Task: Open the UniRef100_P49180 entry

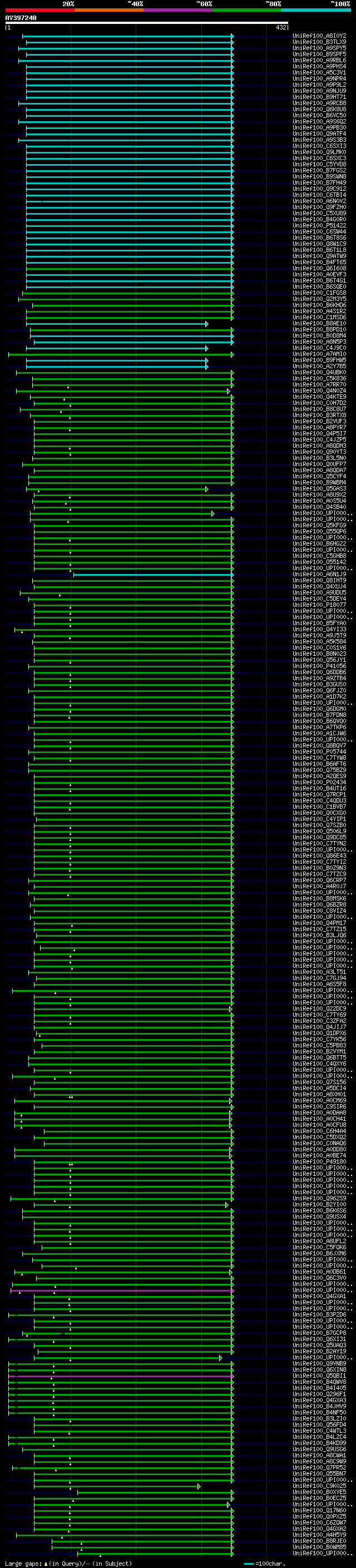Action: coord(319,1162)
